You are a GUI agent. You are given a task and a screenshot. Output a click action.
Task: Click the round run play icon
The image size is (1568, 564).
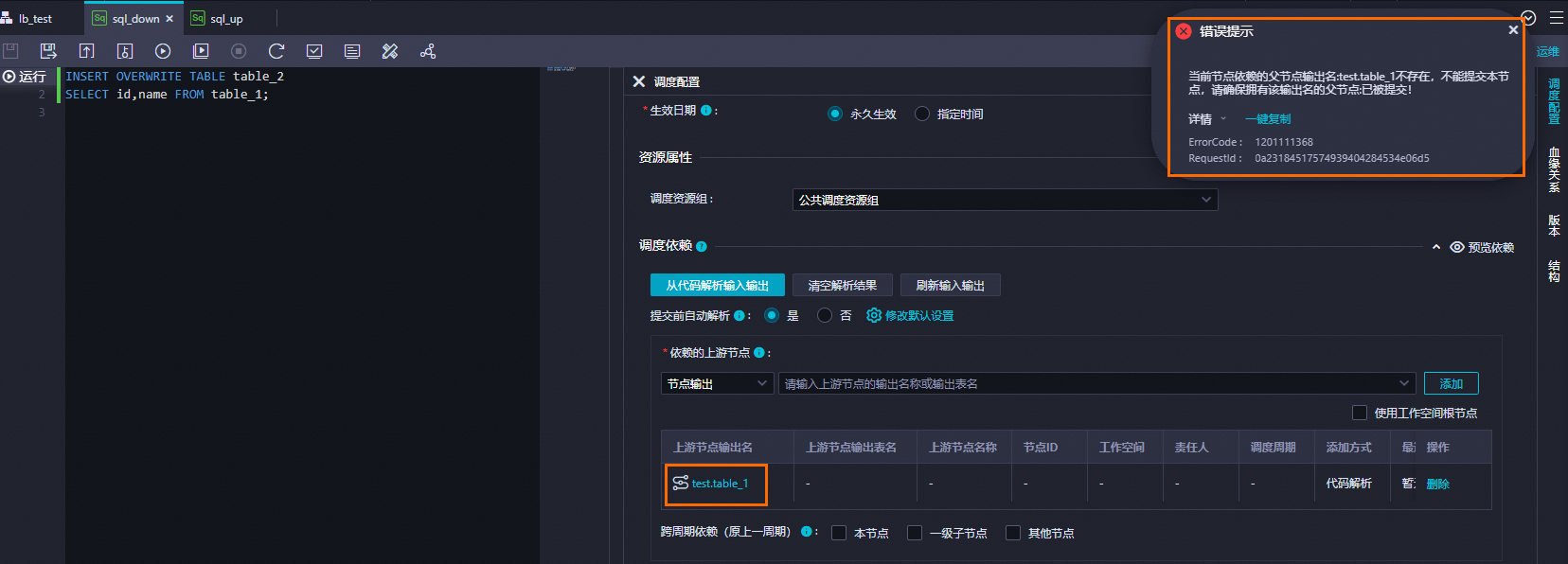click(163, 51)
